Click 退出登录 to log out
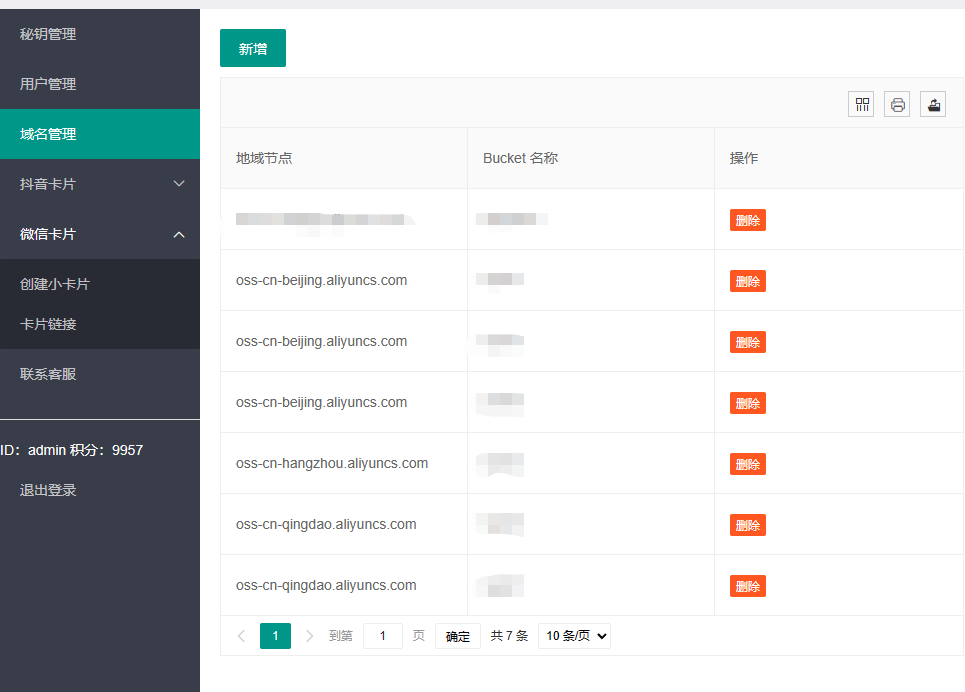965x692 pixels. (48, 490)
